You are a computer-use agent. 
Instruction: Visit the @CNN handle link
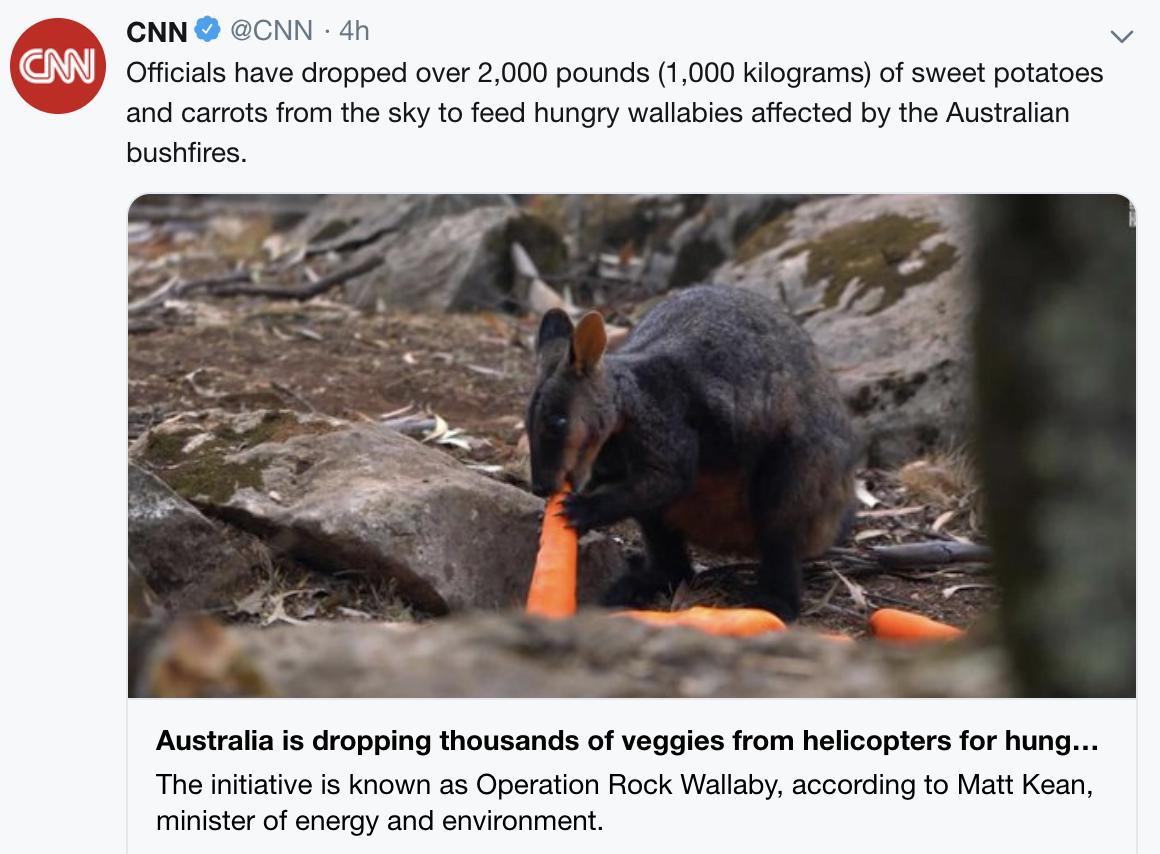(x=272, y=30)
